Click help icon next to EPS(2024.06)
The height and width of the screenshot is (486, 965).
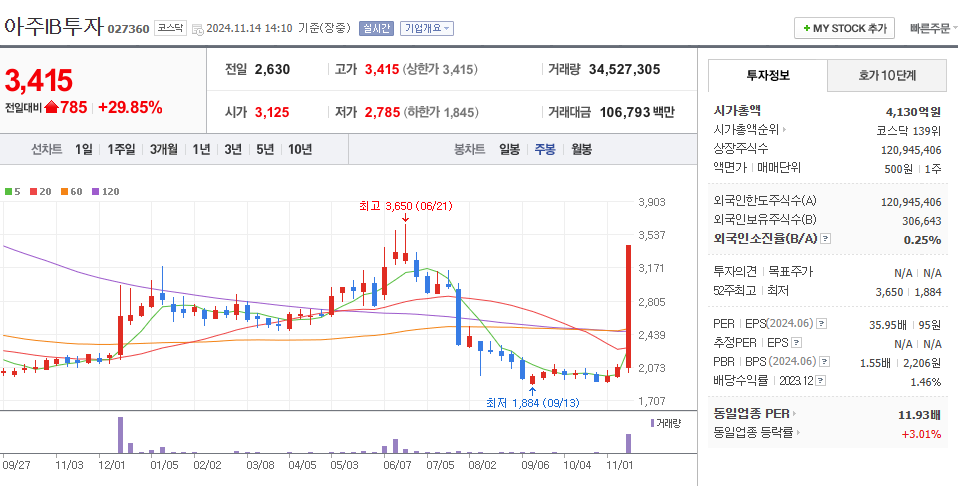(822, 324)
